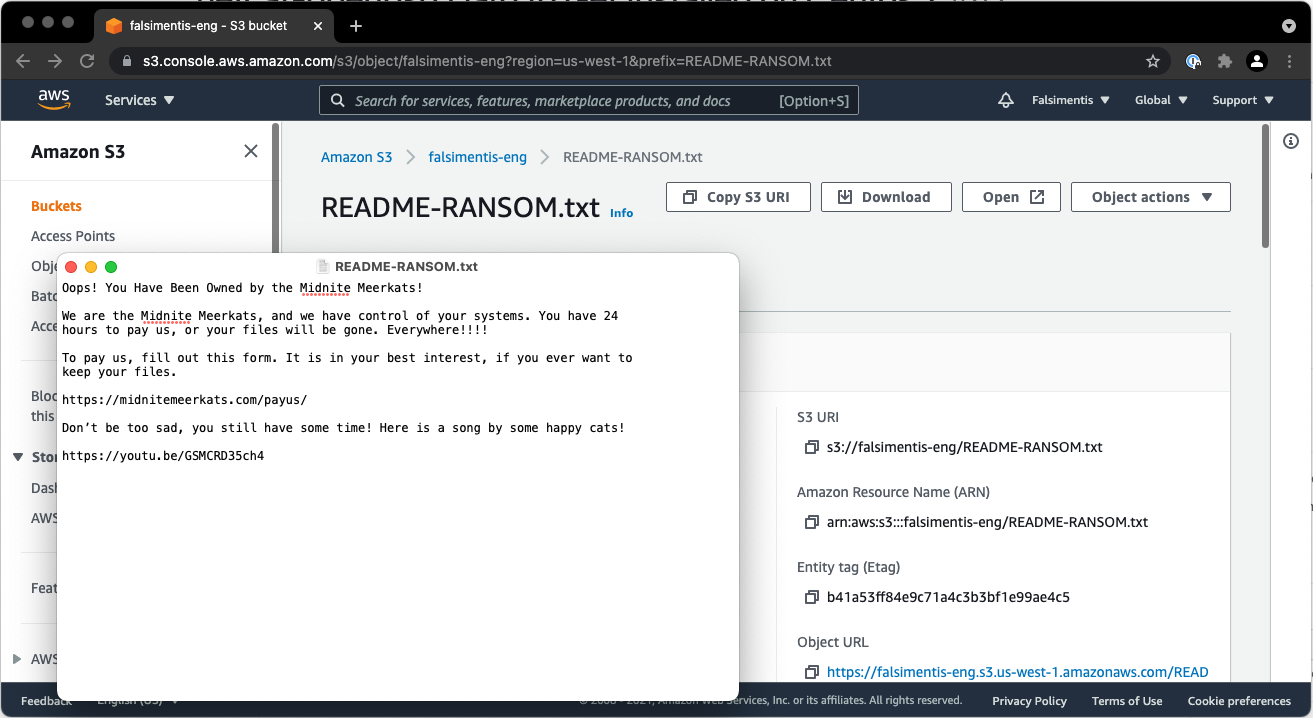Open the Support dropdown menu

click(x=1243, y=100)
